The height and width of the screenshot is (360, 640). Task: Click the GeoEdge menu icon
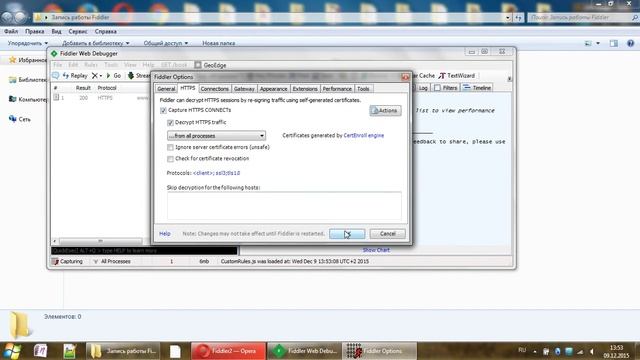coord(198,65)
